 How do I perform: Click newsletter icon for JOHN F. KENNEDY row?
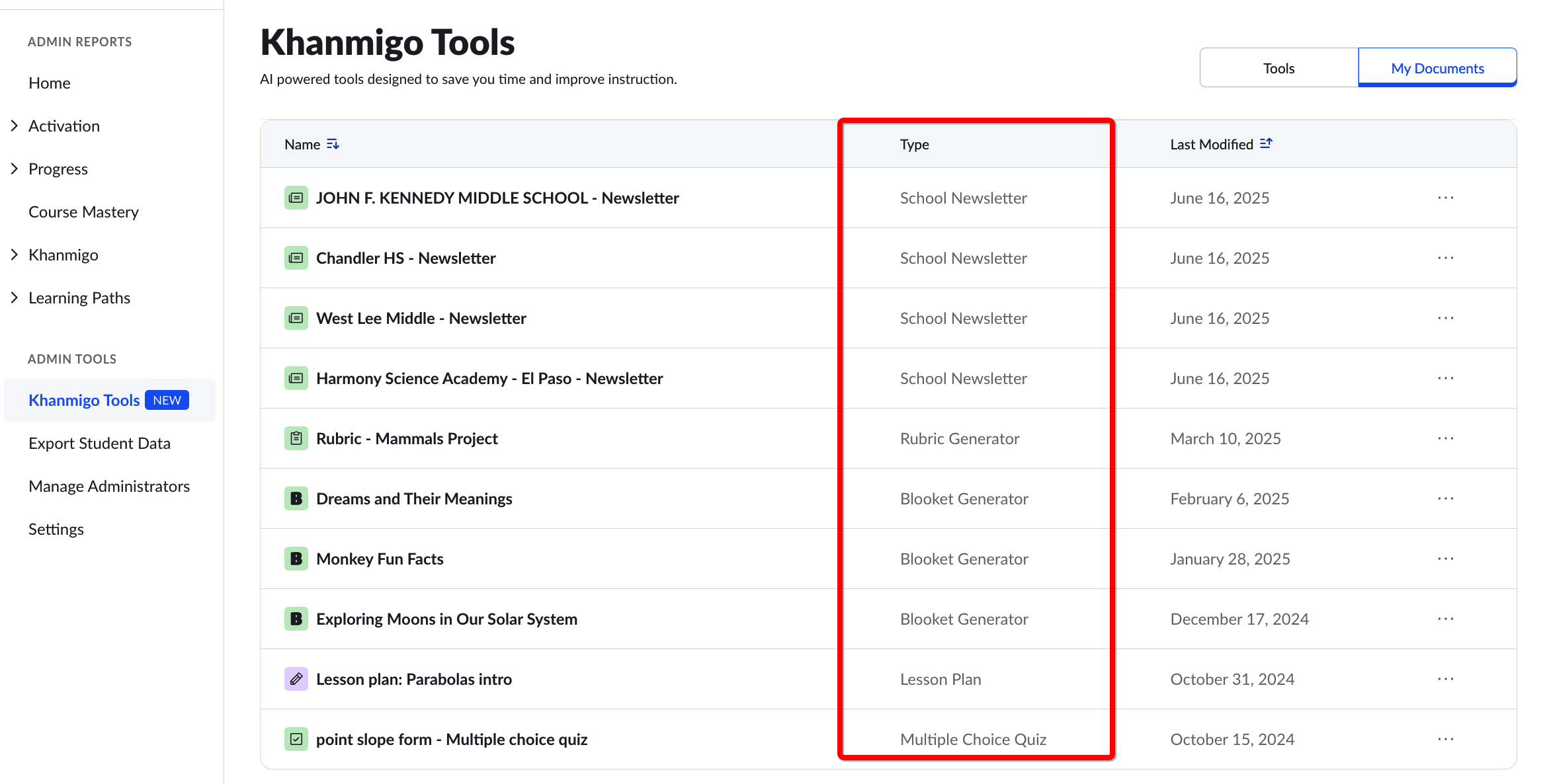(296, 198)
